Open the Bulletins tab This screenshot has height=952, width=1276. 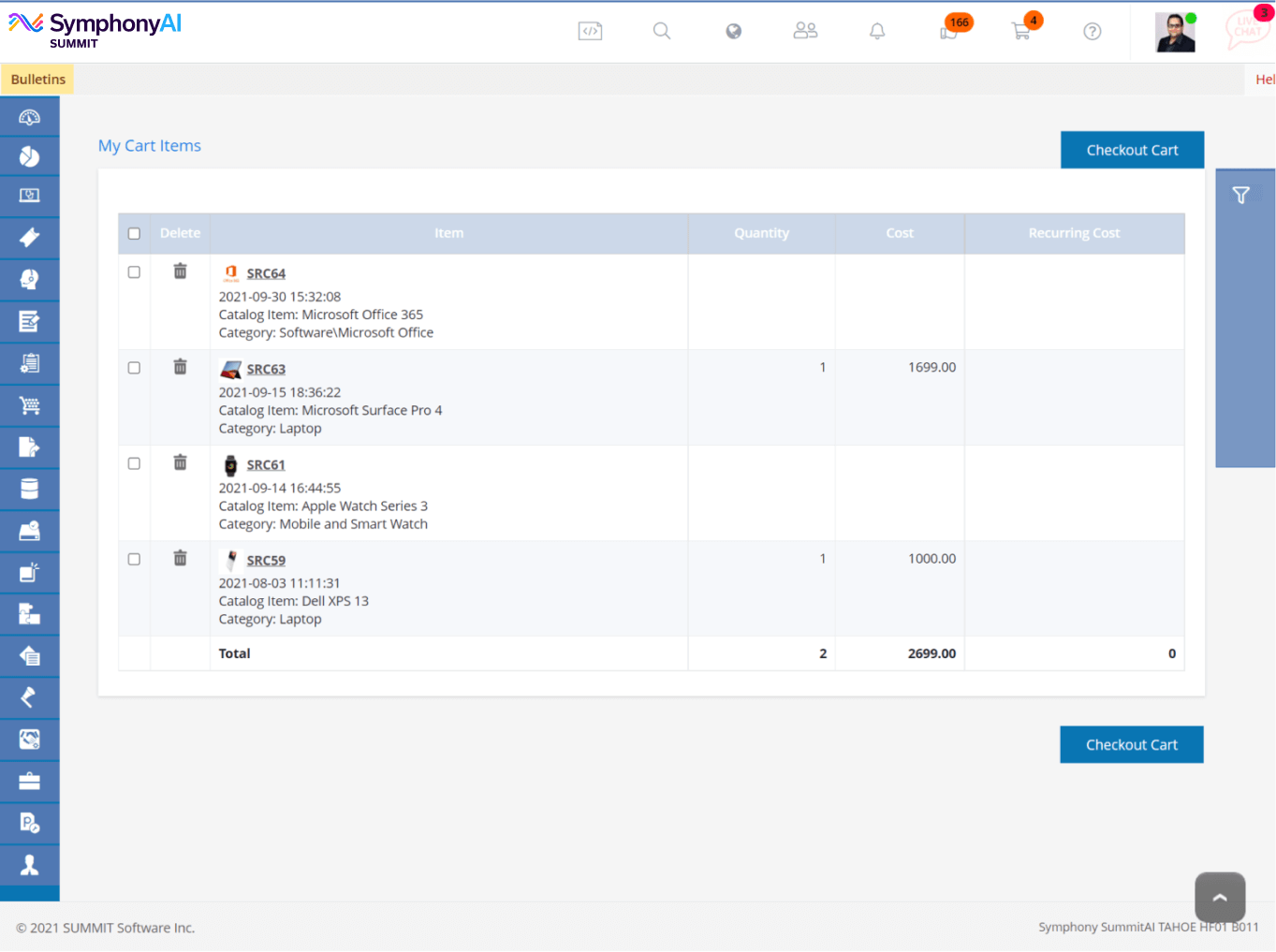tap(37, 80)
